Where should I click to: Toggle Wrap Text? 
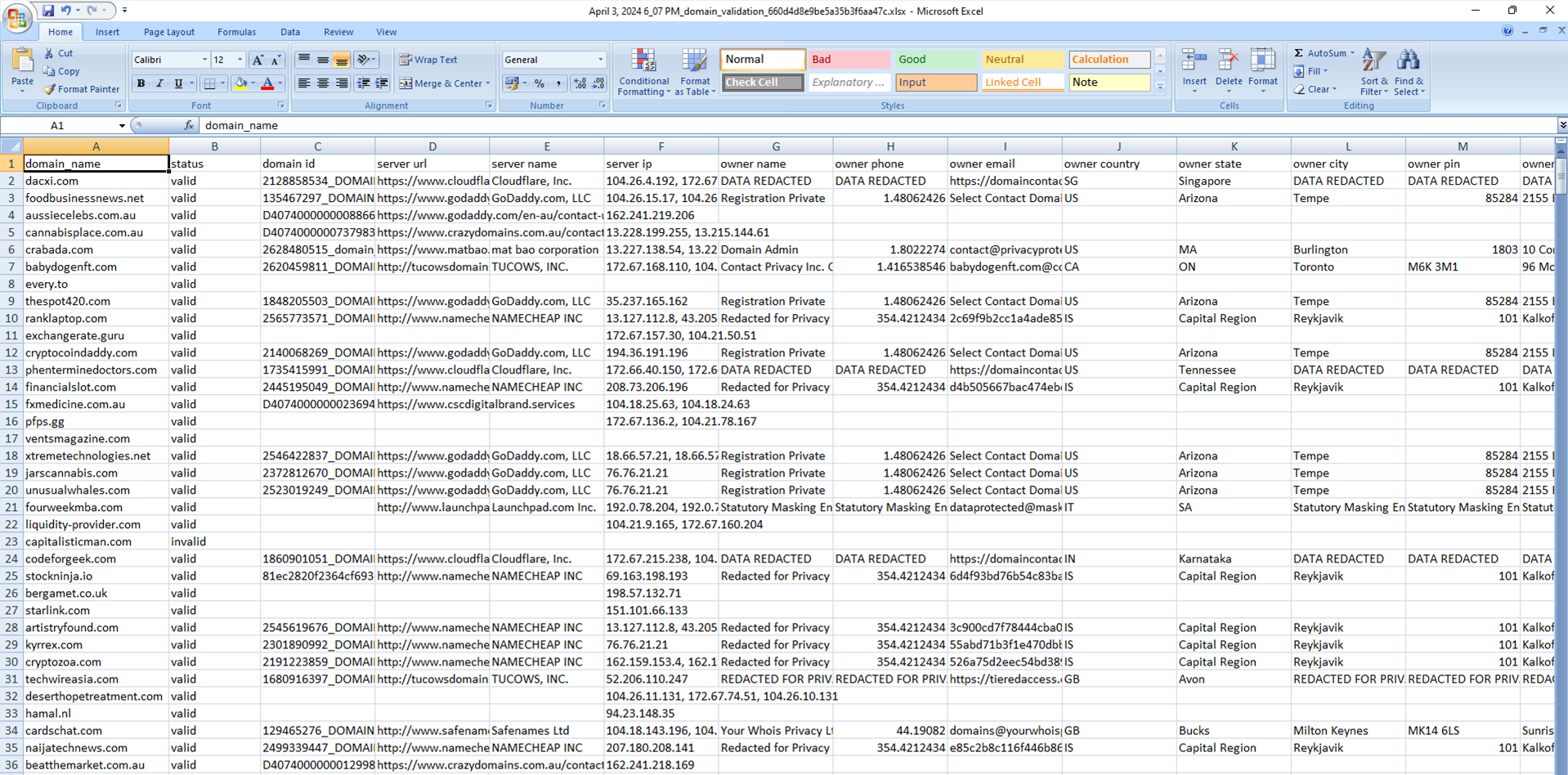(429, 60)
